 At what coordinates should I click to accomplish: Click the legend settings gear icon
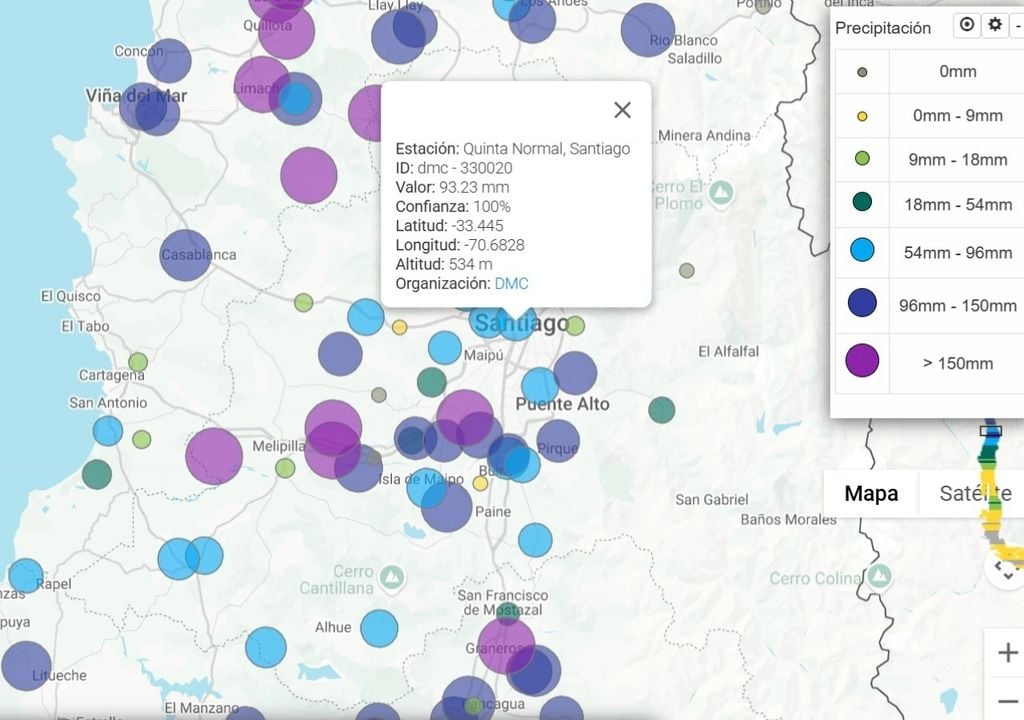(x=995, y=25)
